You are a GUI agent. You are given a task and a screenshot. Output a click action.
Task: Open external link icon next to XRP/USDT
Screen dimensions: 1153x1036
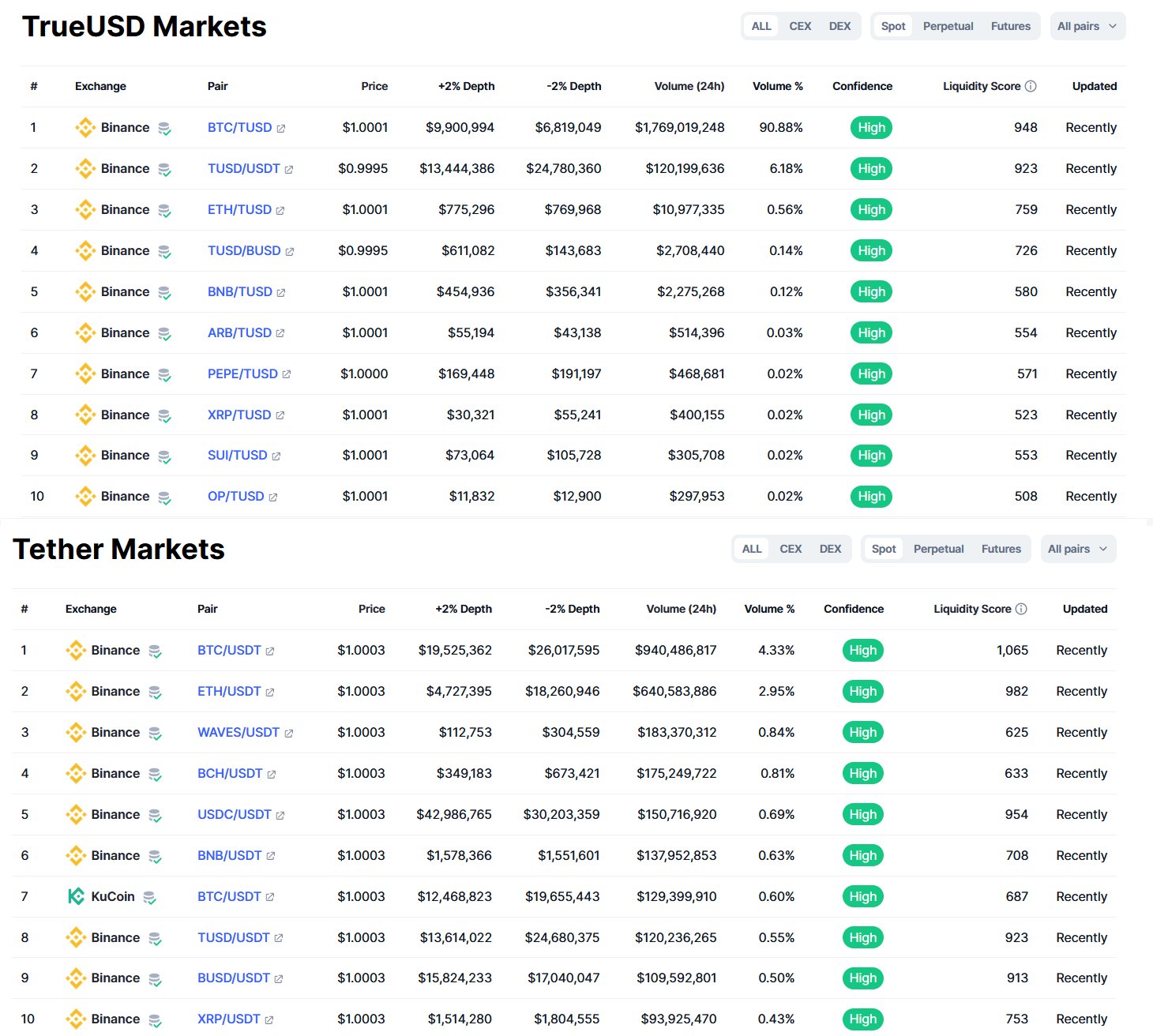pyautogui.click(x=269, y=1020)
